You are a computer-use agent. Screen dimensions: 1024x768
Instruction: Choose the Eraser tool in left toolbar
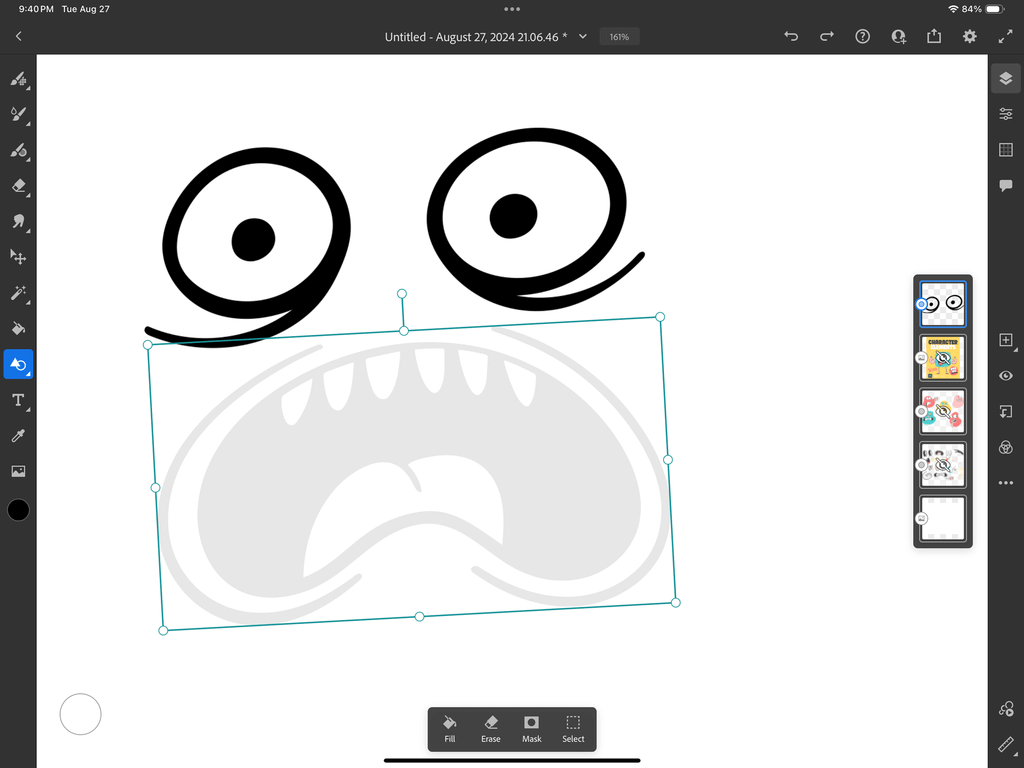pyautogui.click(x=18, y=186)
